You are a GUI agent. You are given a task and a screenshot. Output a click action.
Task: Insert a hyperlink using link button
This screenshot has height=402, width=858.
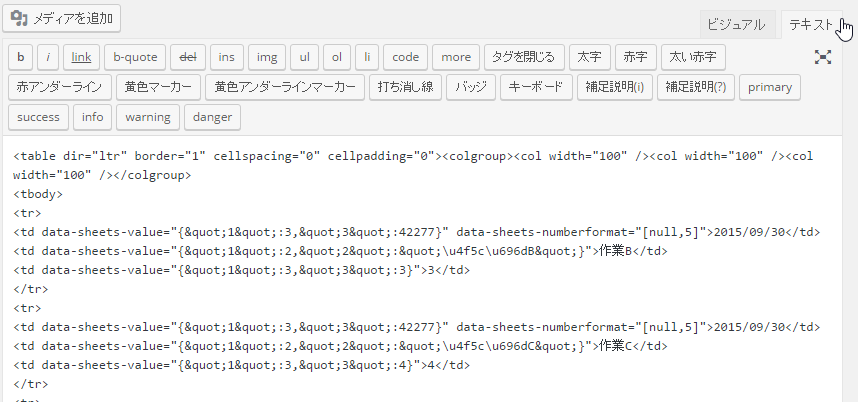81,57
